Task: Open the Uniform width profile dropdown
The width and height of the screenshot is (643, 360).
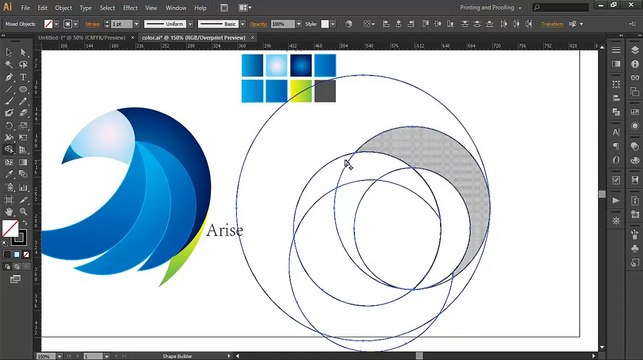Action: (190, 24)
